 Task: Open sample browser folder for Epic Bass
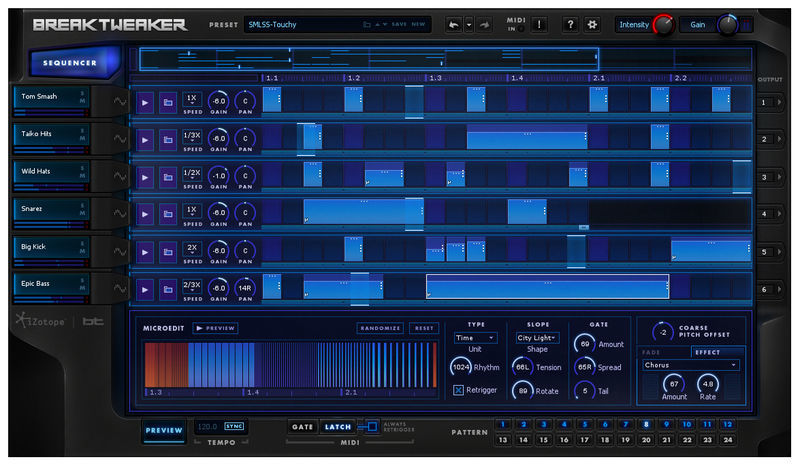167,289
